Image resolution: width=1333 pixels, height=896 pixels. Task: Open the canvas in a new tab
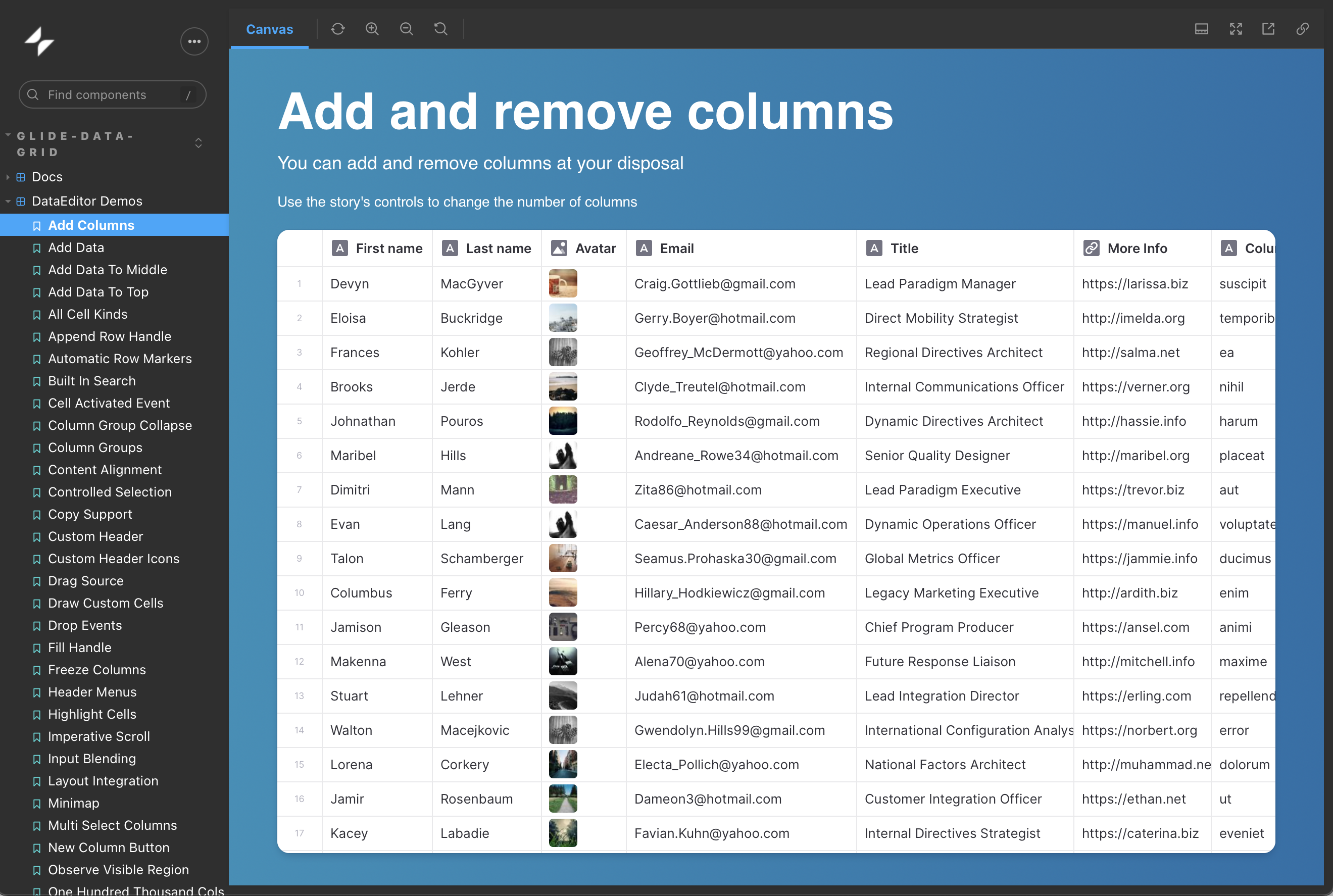(x=1268, y=29)
